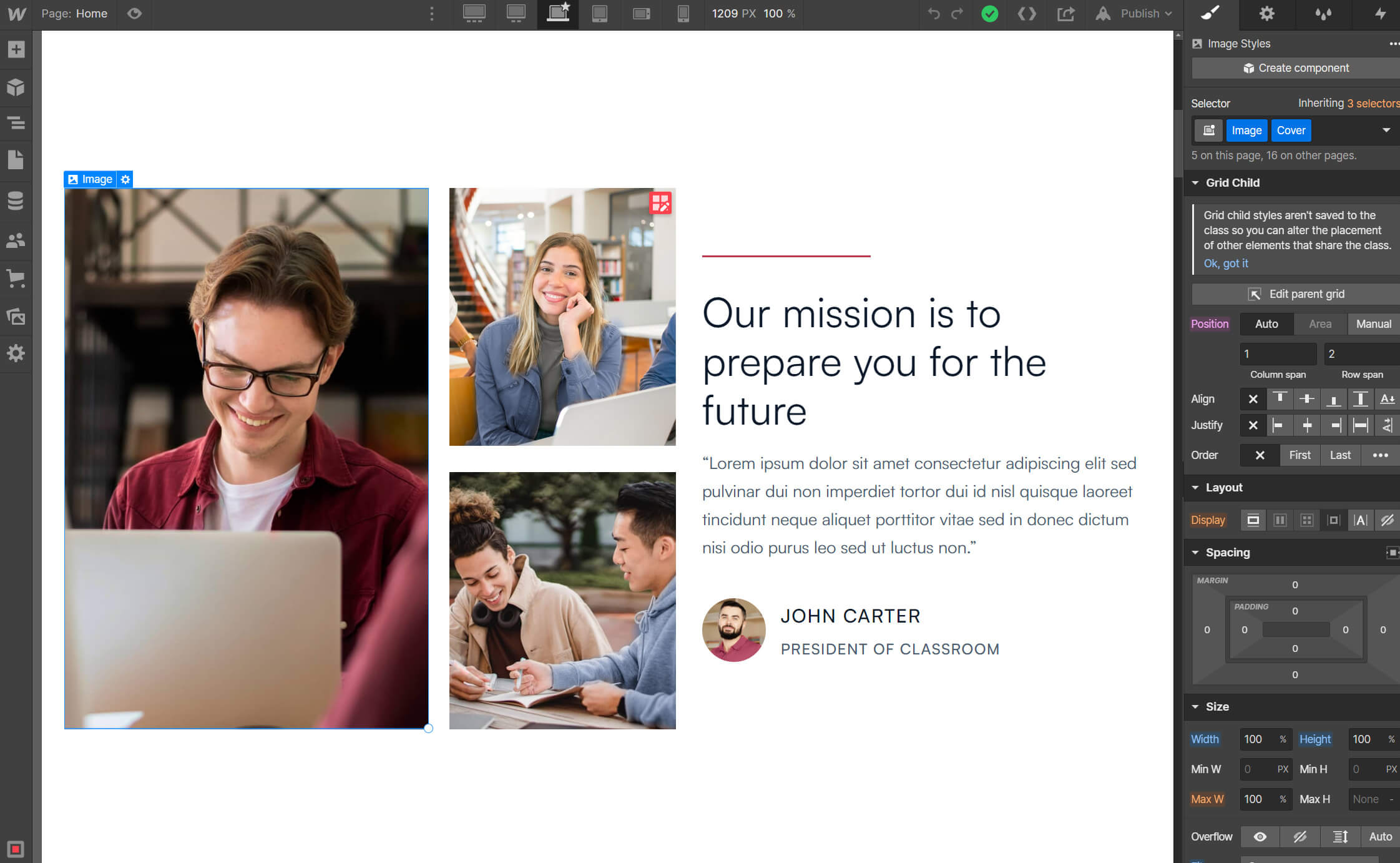Undo the last change
This screenshot has height=863, width=1400.
[x=934, y=13]
